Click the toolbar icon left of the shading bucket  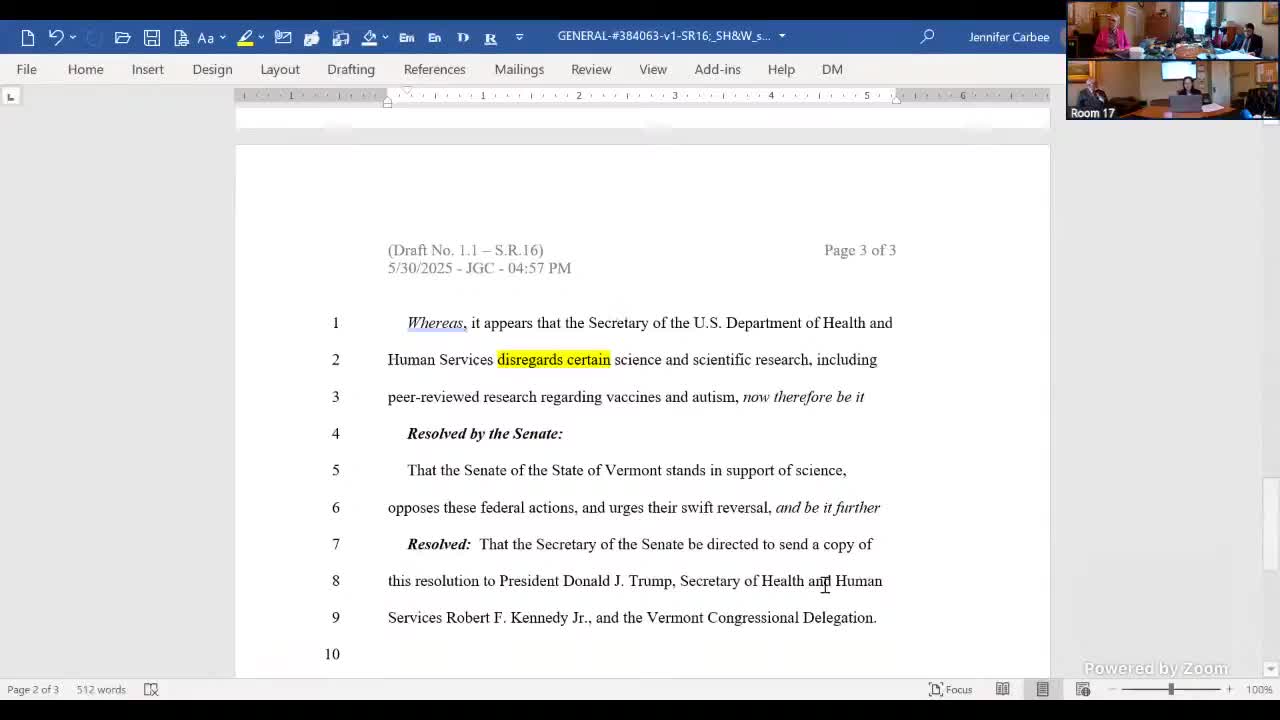point(341,37)
